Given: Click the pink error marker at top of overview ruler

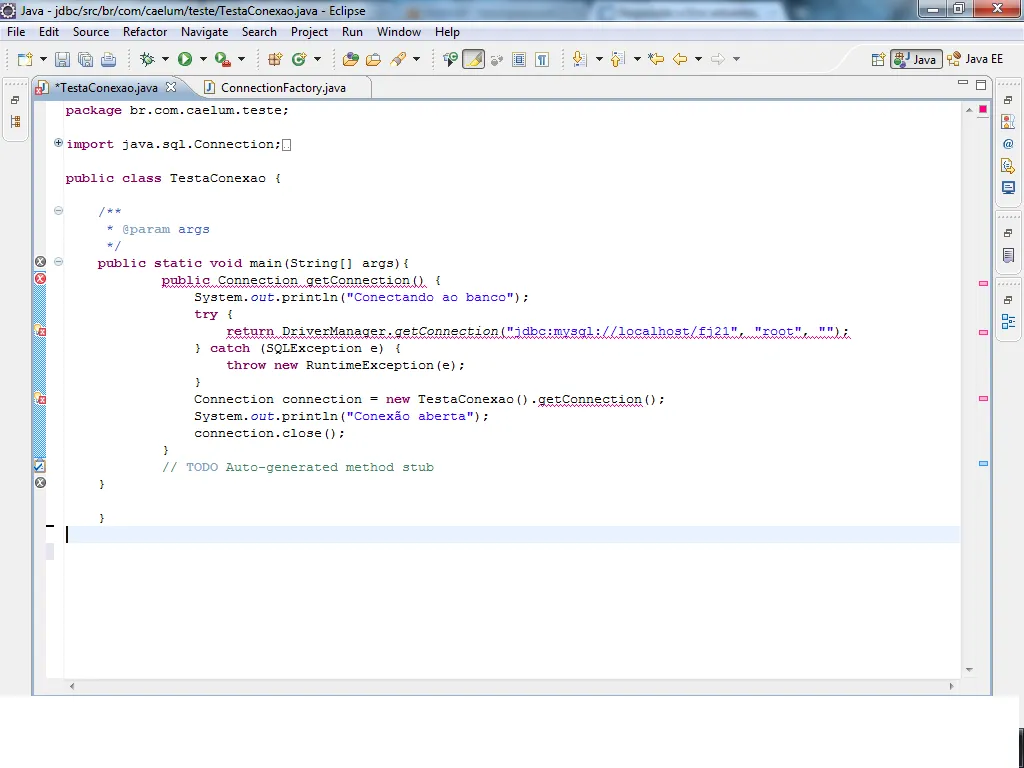Looking at the screenshot, I should [x=983, y=108].
